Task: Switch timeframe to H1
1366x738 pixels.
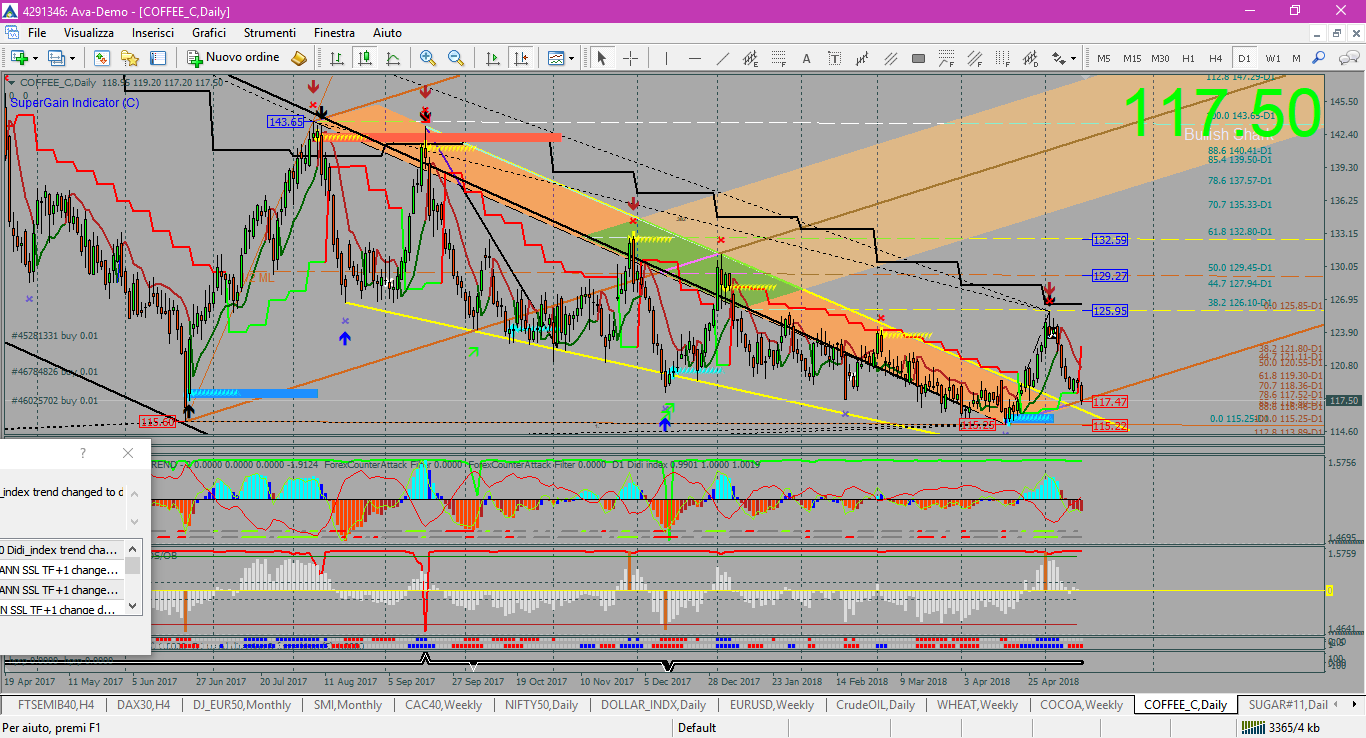Action: pyautogui.click(x=1188, y=58)
